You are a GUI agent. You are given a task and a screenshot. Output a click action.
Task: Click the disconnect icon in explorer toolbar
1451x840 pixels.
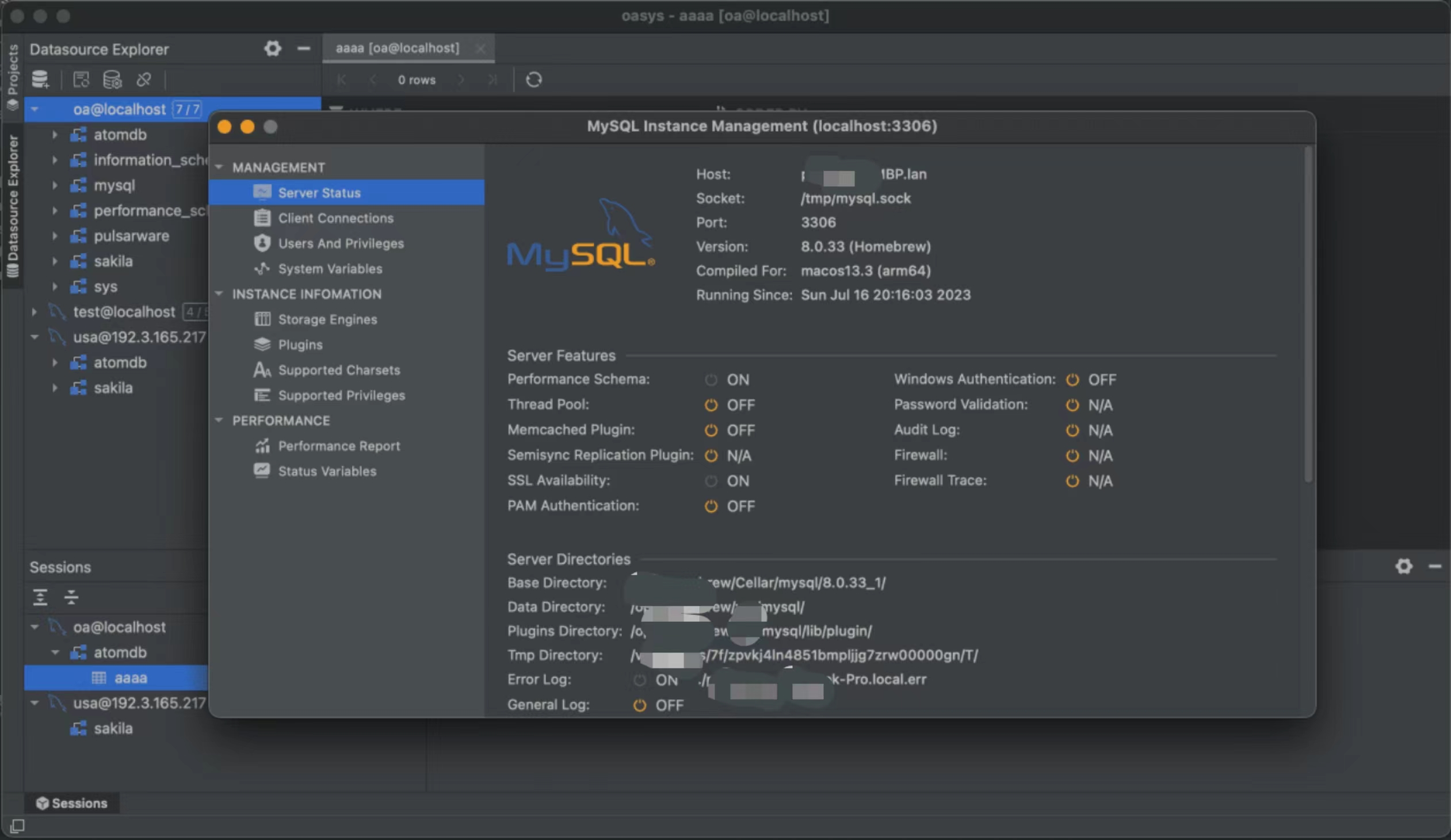tap(144, 79)
